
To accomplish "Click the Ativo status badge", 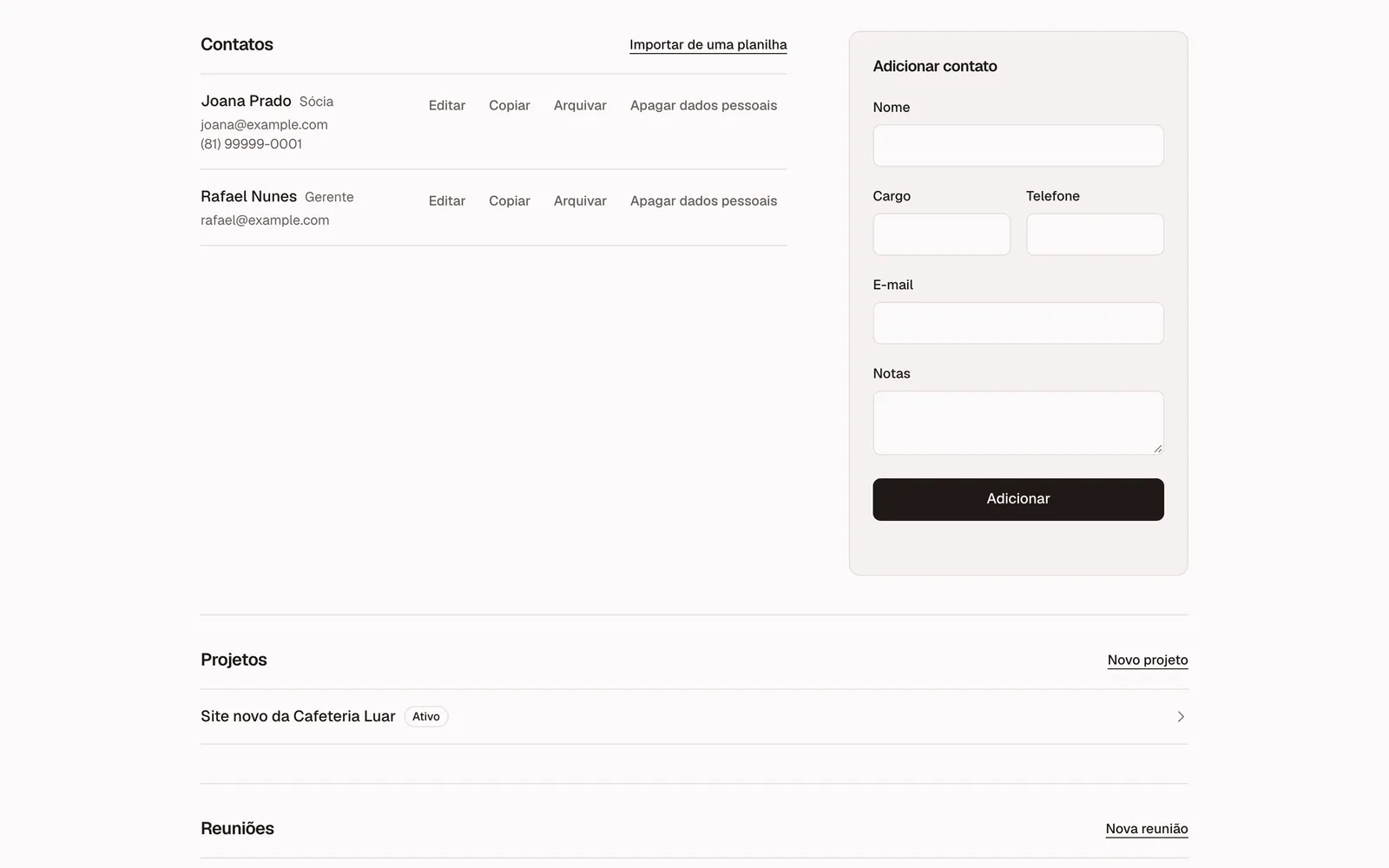I will pyautogui.click(x=426, y=717).
